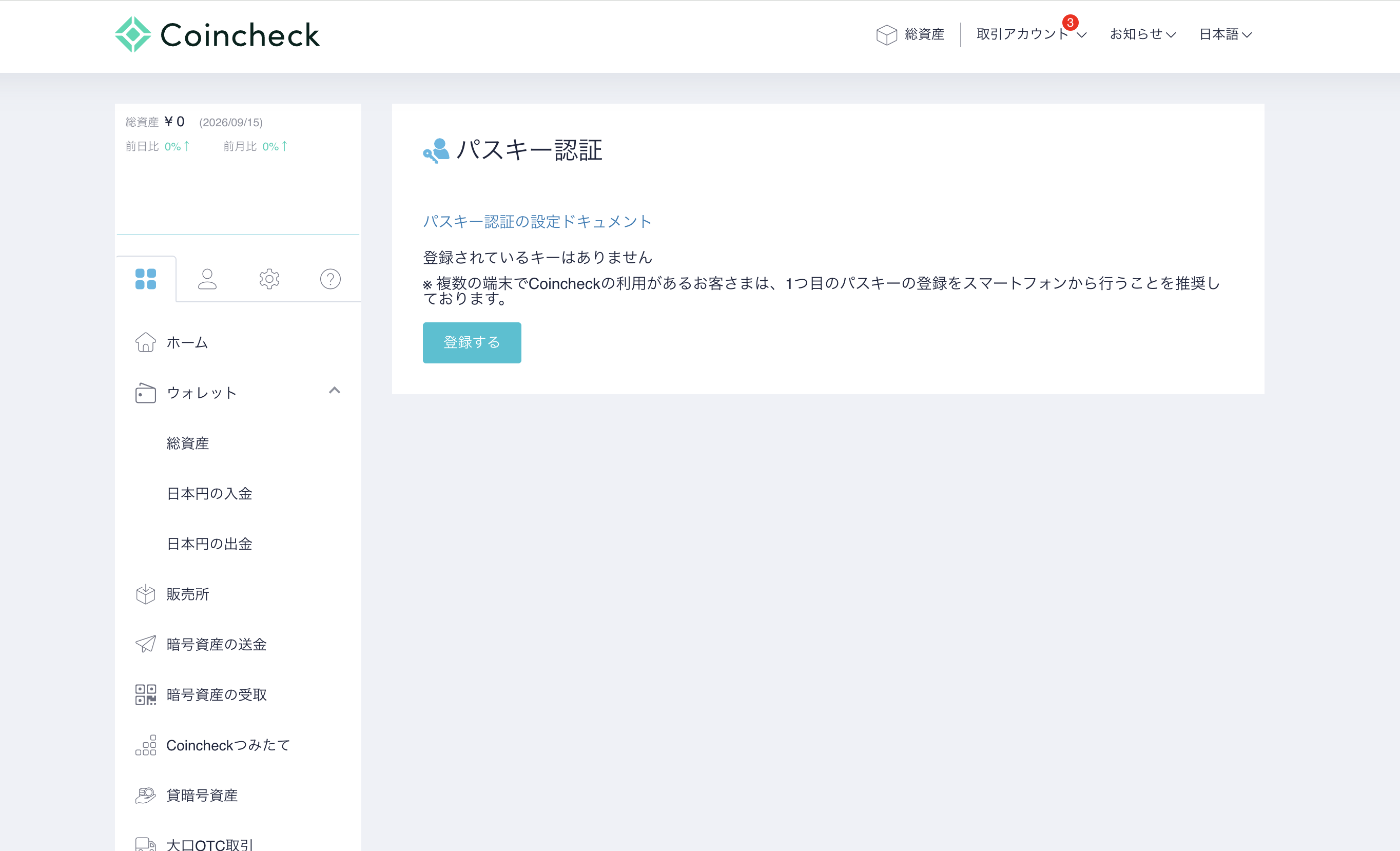Click the house icon next to ホーム
1400x851 pixels.
click(145, 342)
